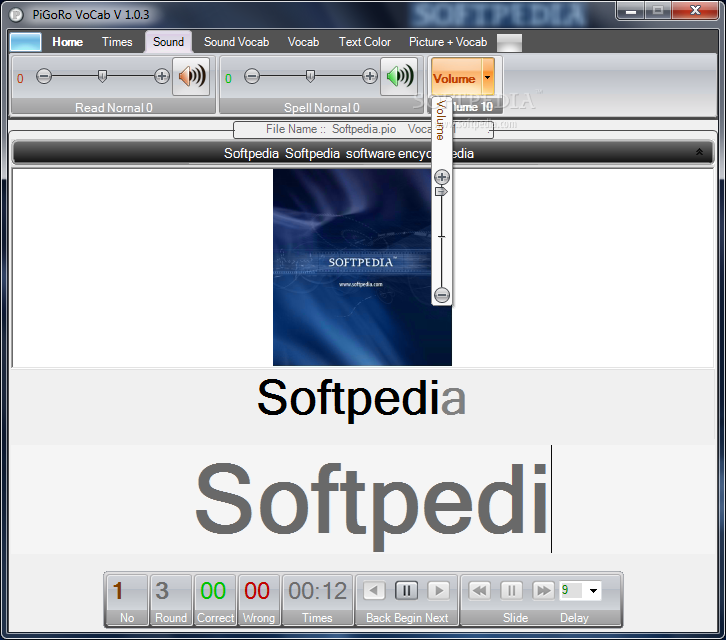Pause the slide show
This screenshot has height=640, width=726.
click(x=511, y=590)
